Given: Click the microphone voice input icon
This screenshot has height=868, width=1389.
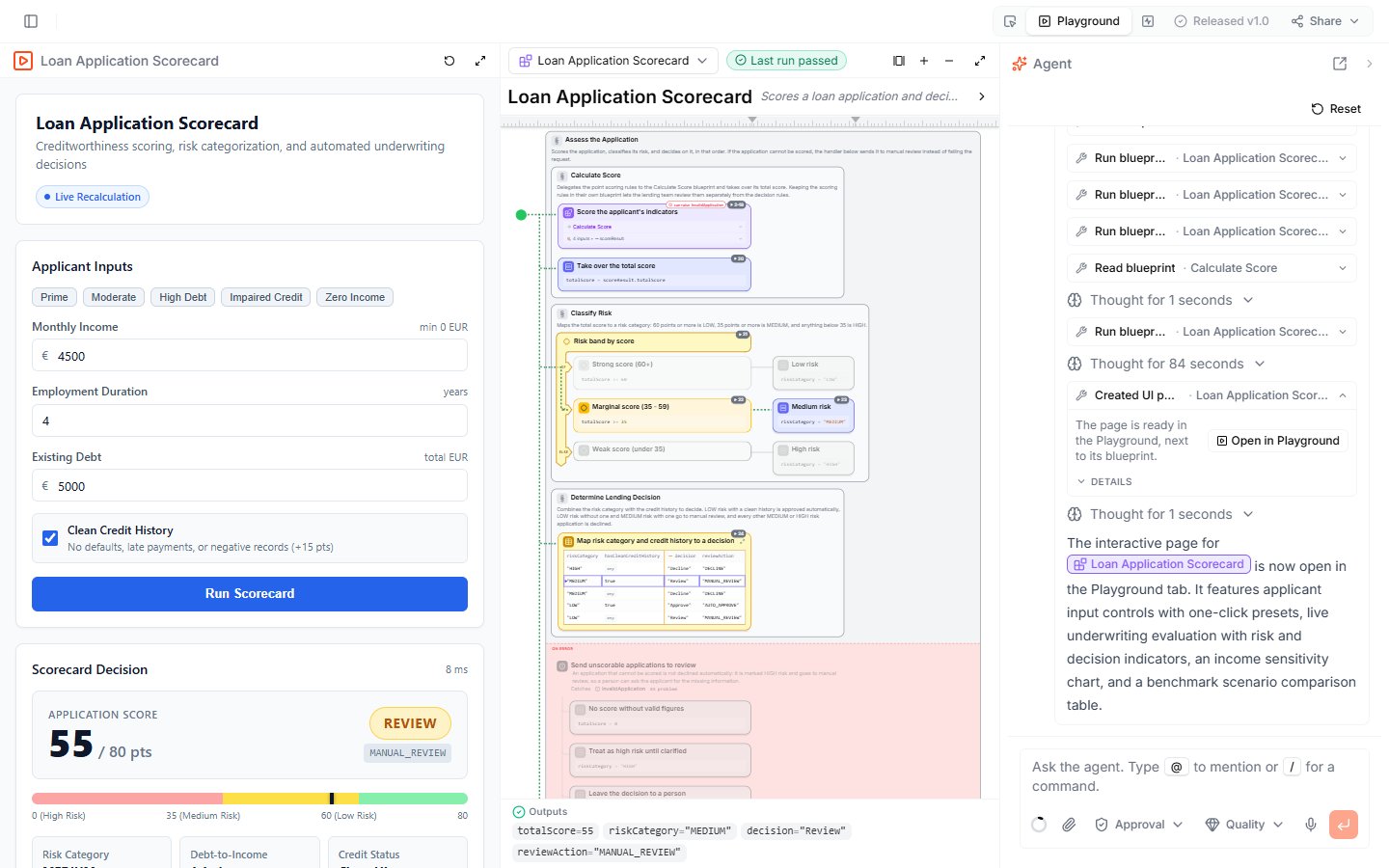Looking at the screenshot, I should [x=1311, y=825].
